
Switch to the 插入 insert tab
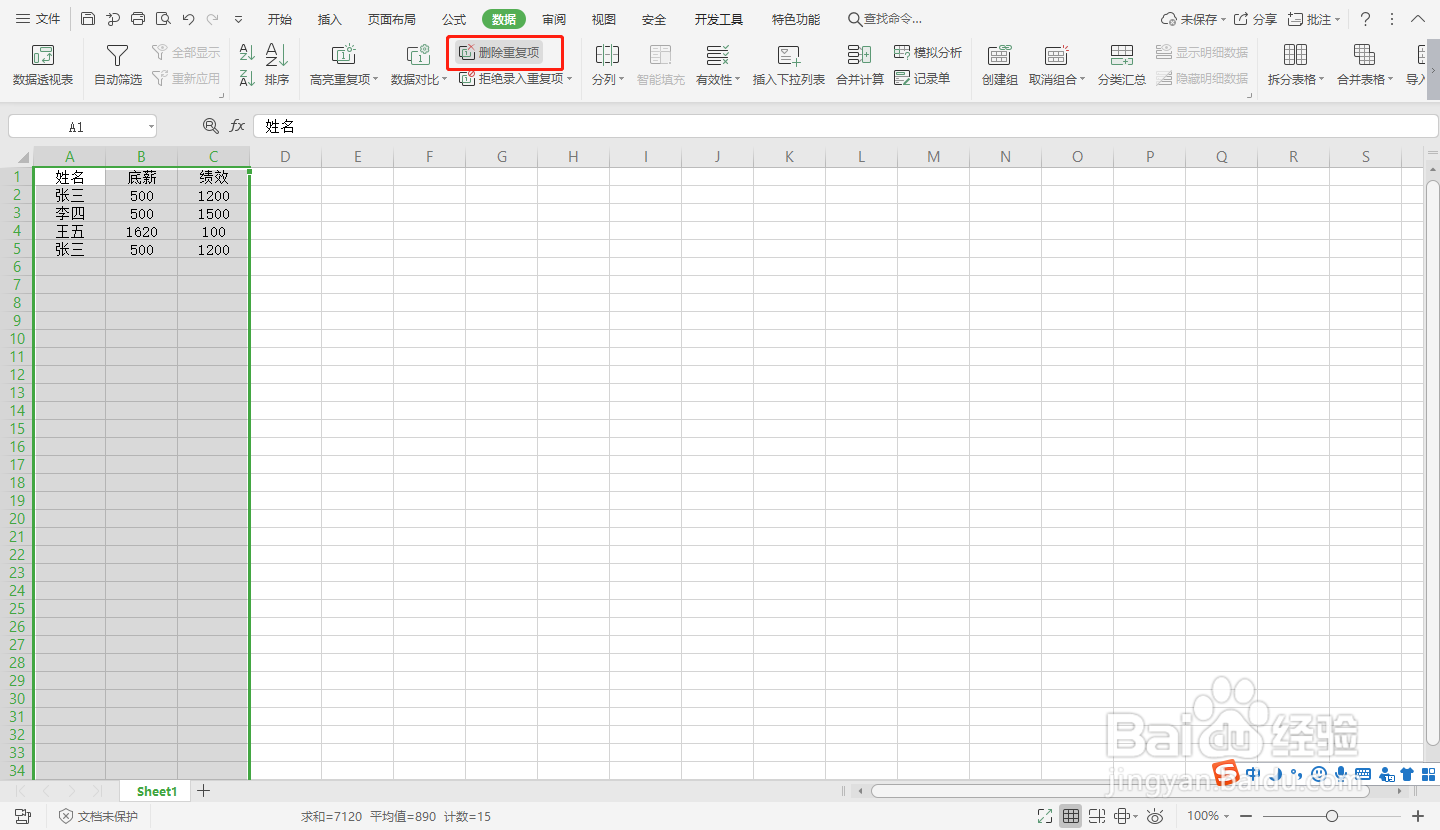329,19
